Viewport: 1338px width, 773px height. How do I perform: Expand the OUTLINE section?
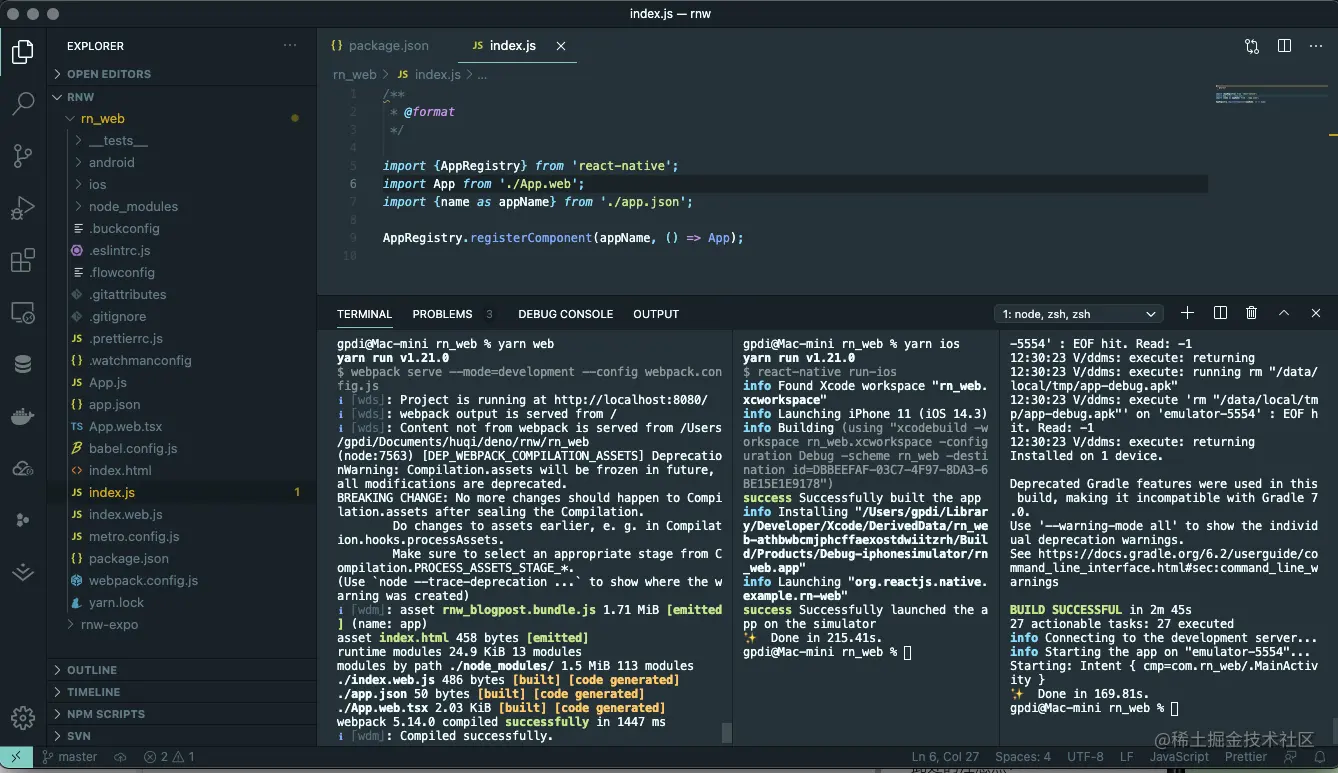[182, 670]
